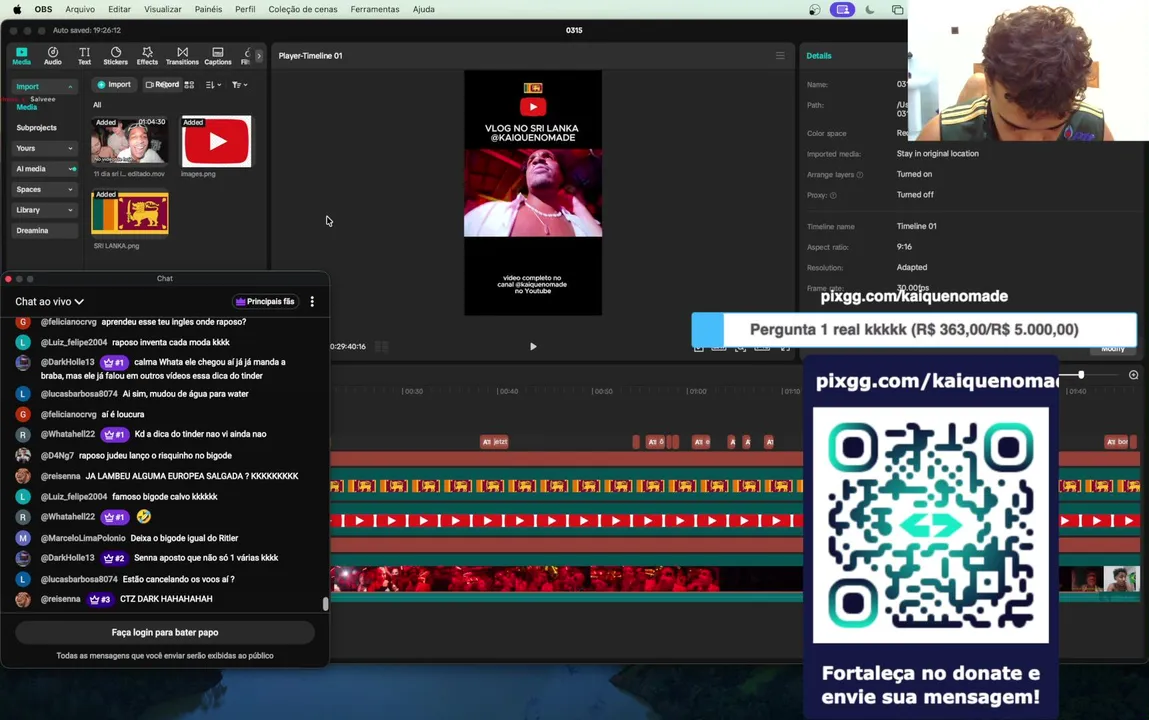Open the Stickers panel icon

(116, 56)
